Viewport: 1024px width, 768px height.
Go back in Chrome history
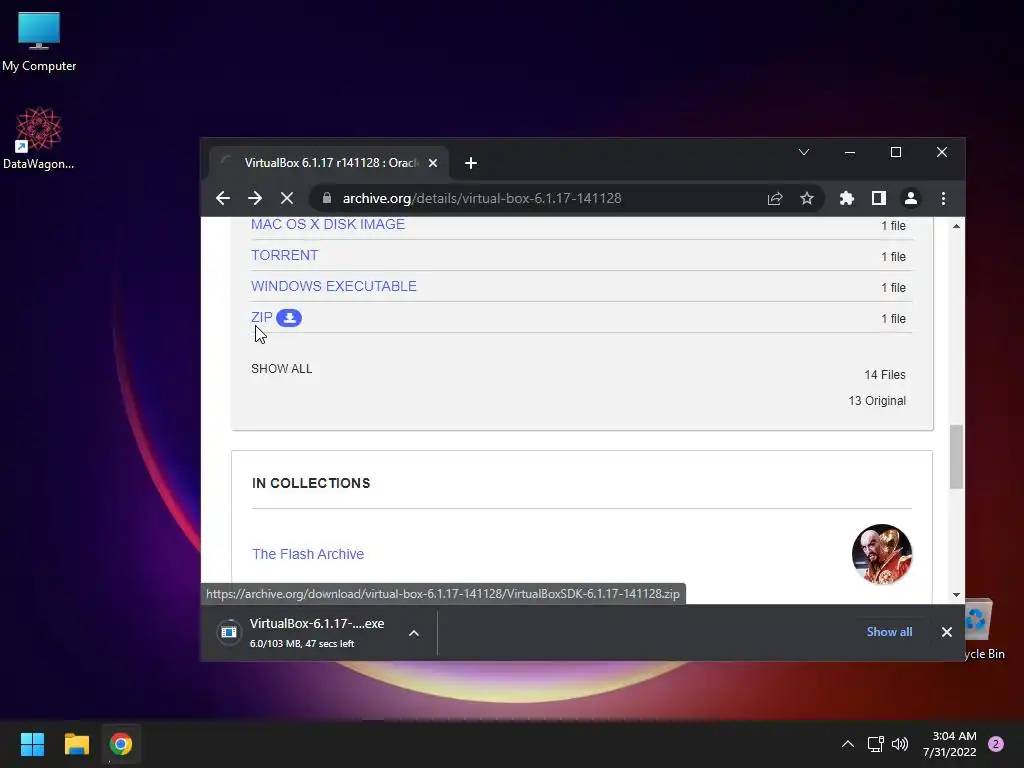tap(223, 198)
